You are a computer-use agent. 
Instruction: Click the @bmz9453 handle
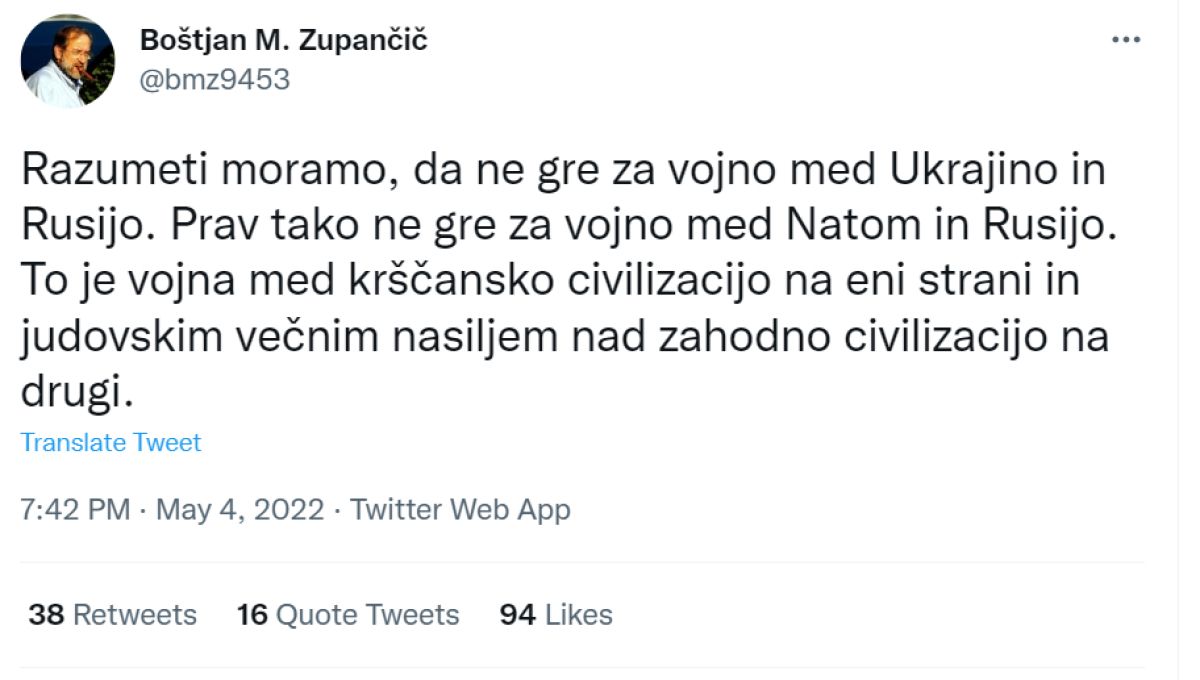(x=214, y=79)
